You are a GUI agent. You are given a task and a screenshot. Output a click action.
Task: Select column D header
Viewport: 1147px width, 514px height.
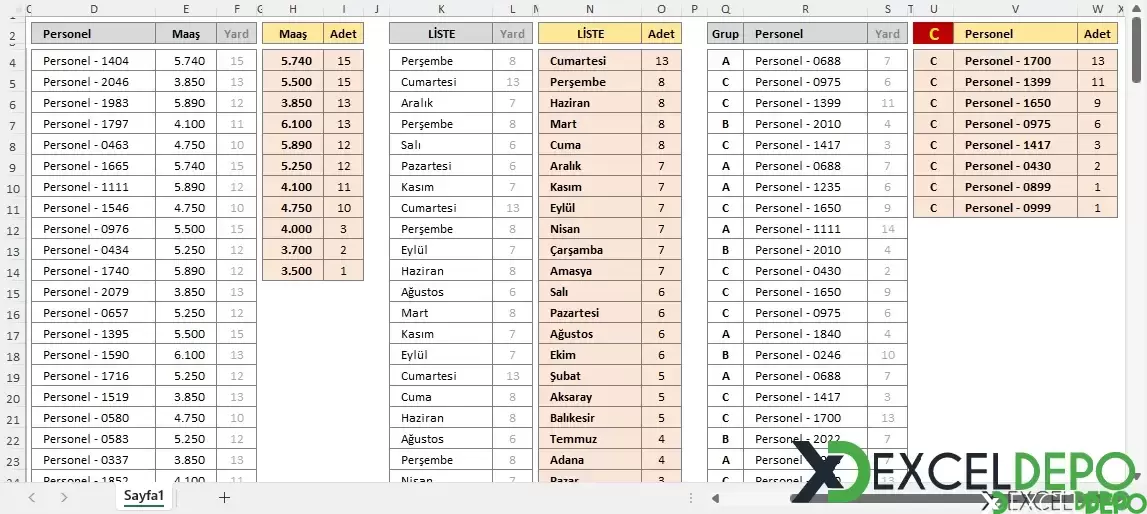[x=94, y=9]
